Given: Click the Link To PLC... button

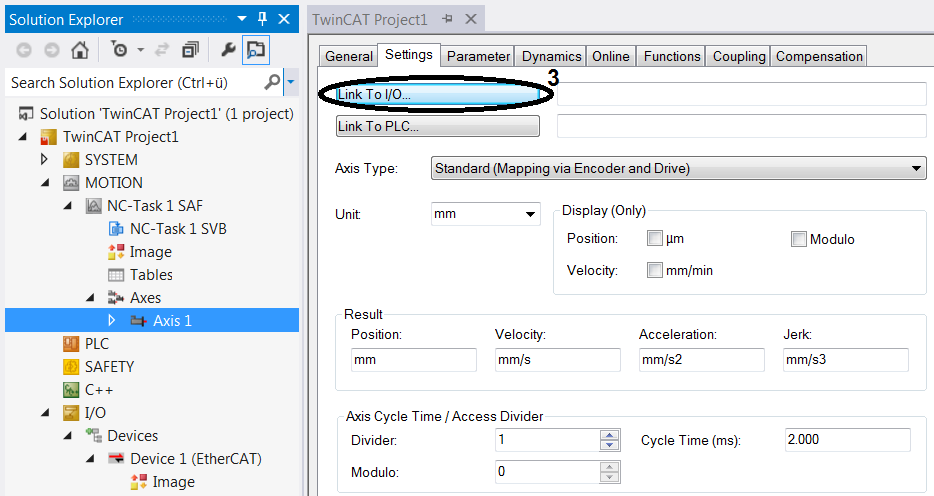Looking at the screenshot, I should 437,126.
